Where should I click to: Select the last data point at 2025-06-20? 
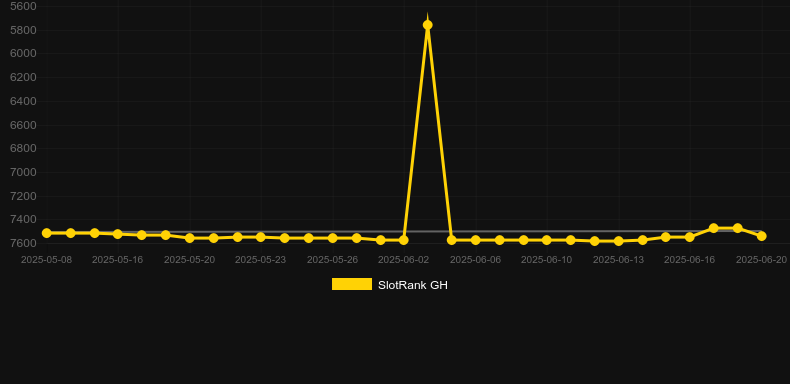point(762,236)
